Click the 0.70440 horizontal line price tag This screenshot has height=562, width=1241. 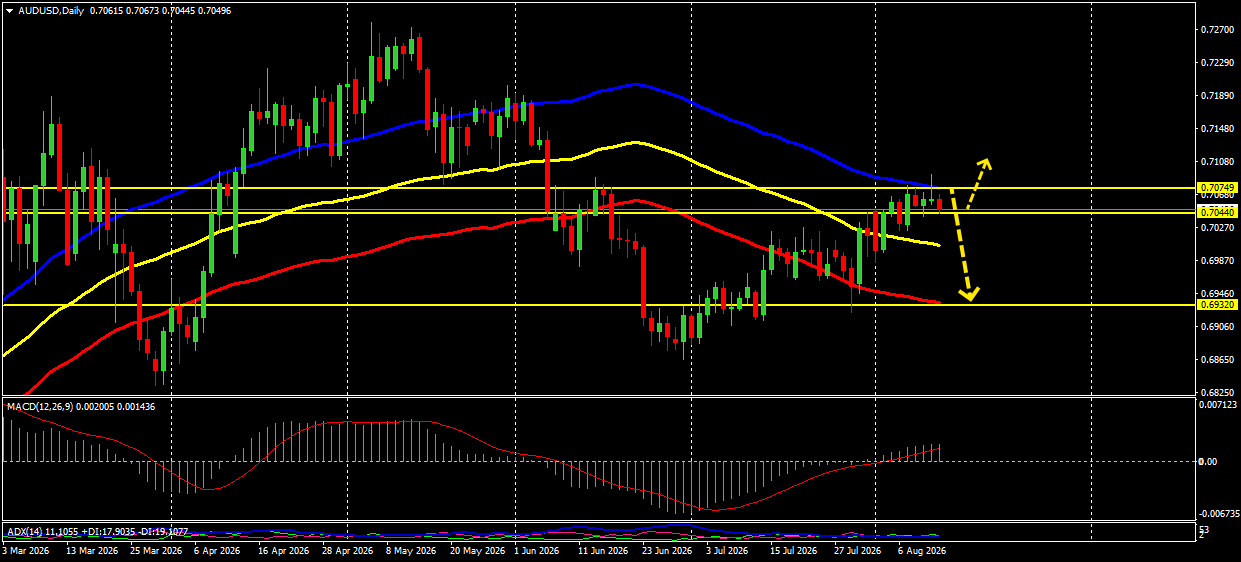pos(1219,212)
